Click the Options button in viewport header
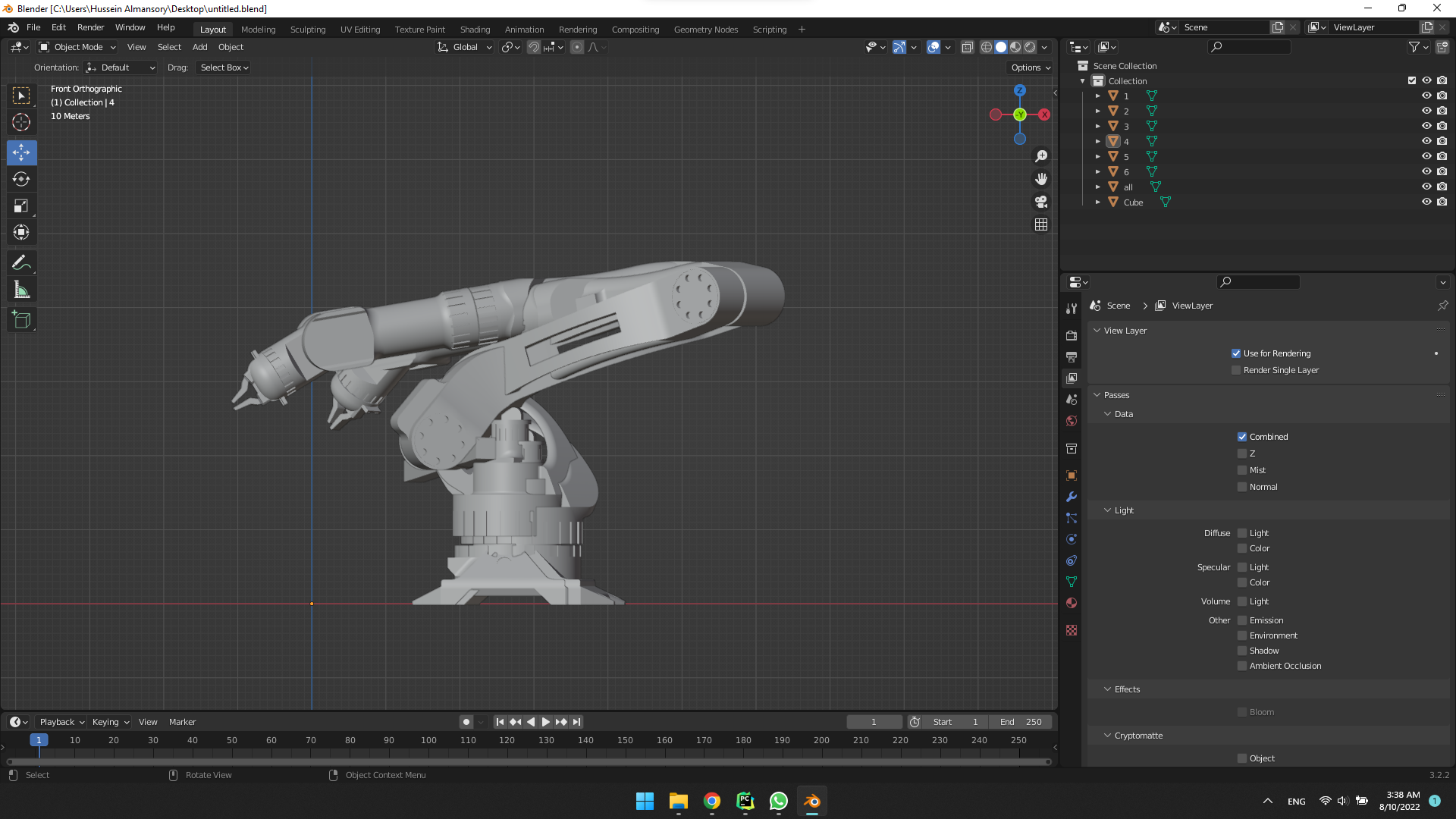This screenshot has width=1456, height=819. tap(1031, 67)
